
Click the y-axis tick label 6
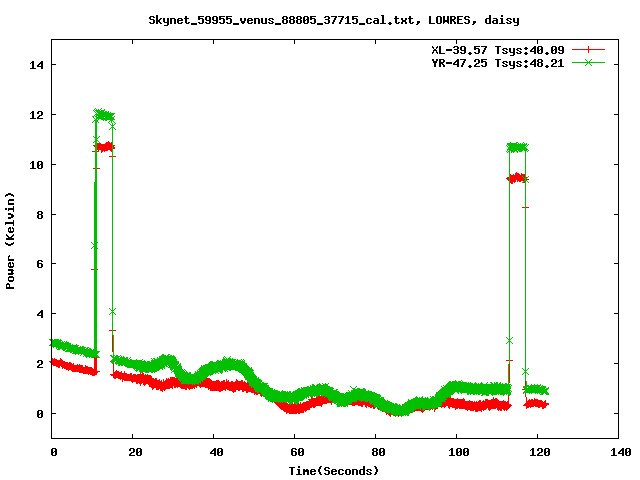(x=40, y=264)
